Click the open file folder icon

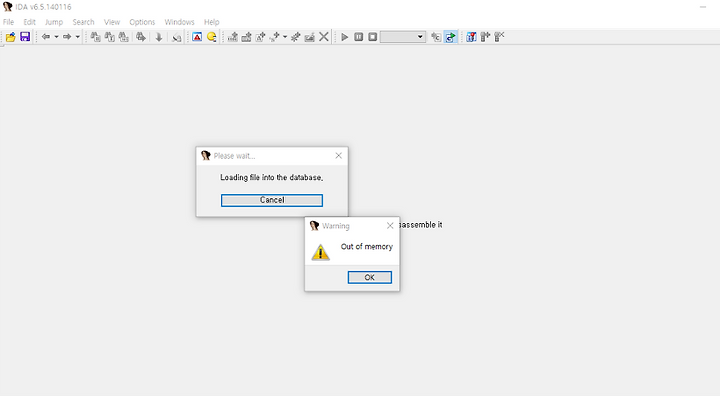point(11,37)
